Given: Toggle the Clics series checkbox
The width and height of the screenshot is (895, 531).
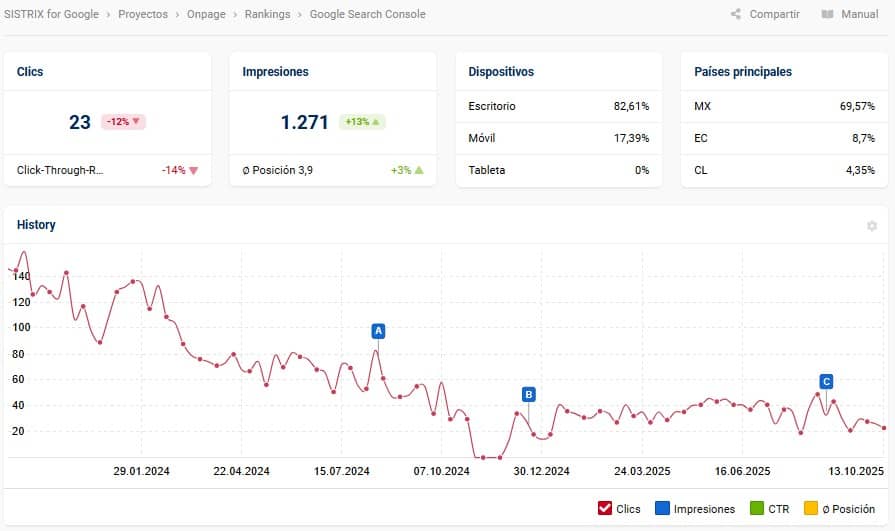Looking at the screenshot, I should coord(604,509).
